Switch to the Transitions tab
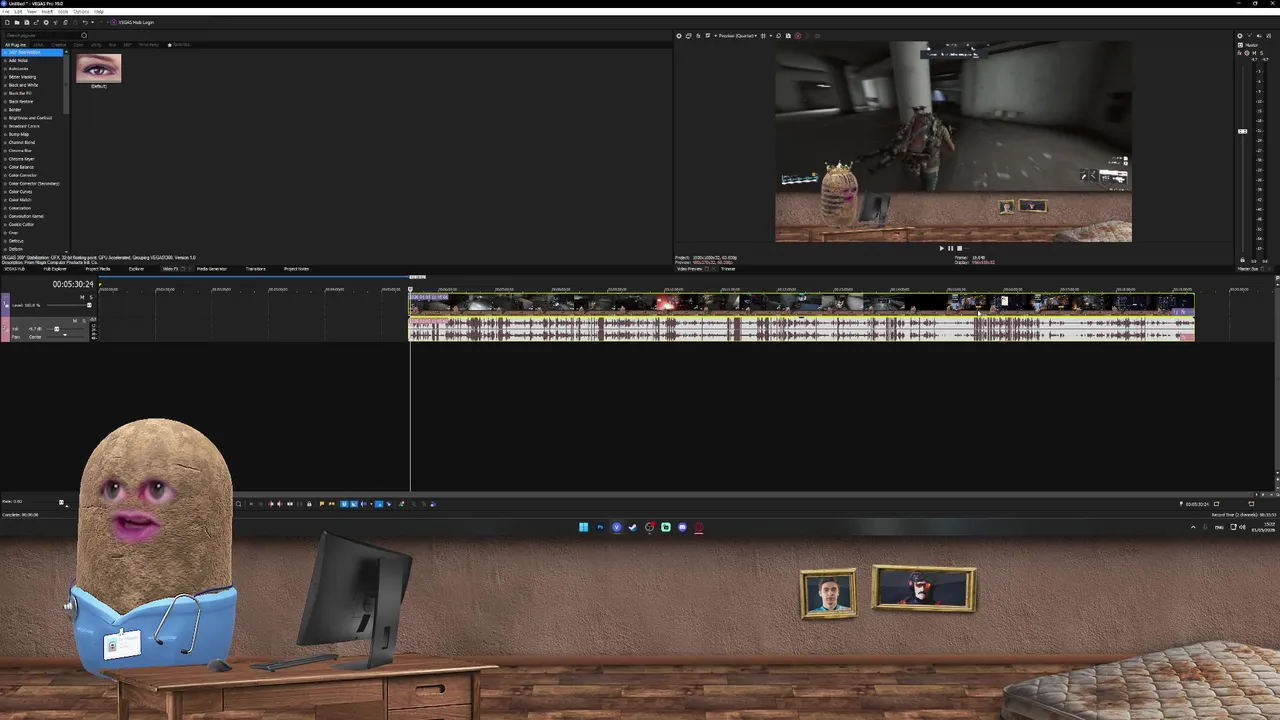The width and height of the screenshot is (1280, 720). (255, 269)
